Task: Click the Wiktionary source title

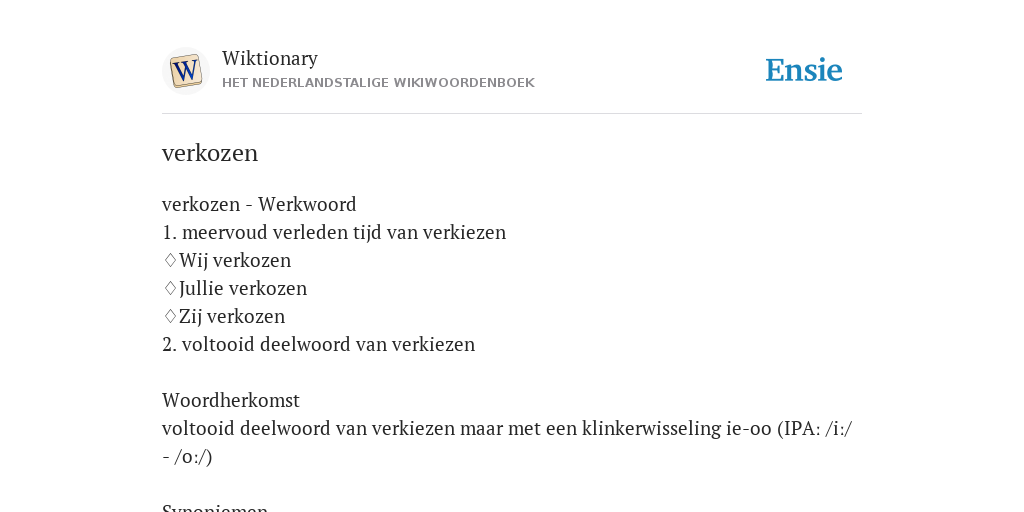Action: coord(270,58)
